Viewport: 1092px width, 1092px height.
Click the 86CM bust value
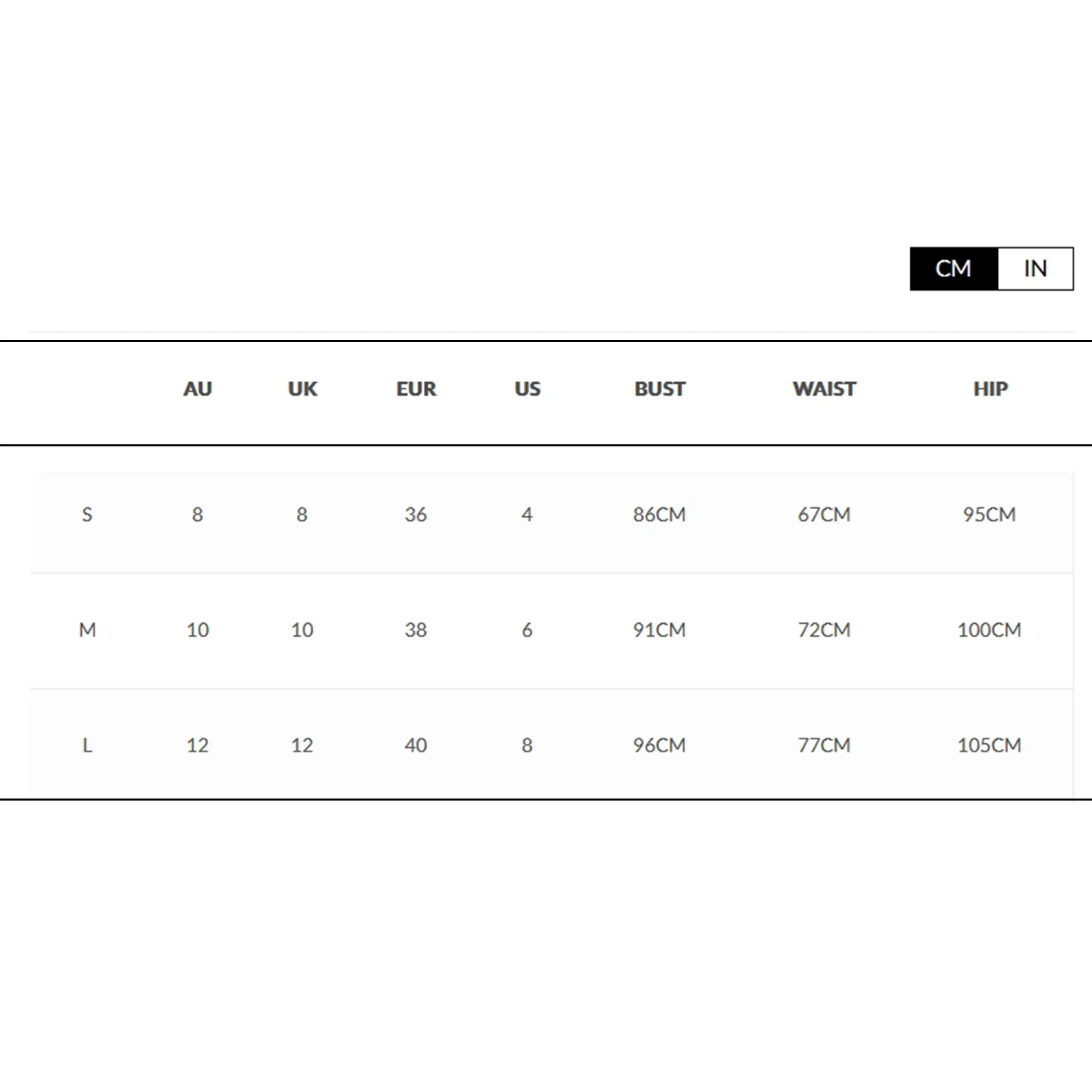[x=659, y=515]
